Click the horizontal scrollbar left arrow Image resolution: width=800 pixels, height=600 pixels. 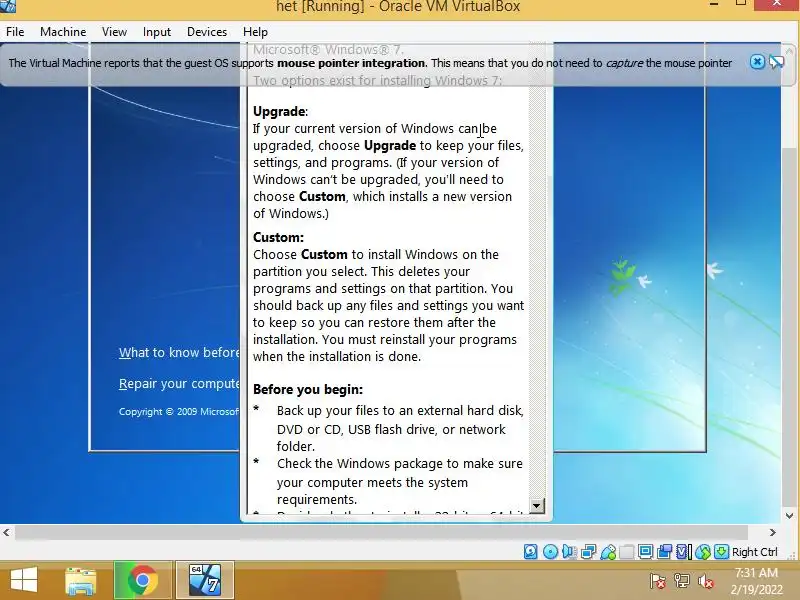[x=6, y=533]
